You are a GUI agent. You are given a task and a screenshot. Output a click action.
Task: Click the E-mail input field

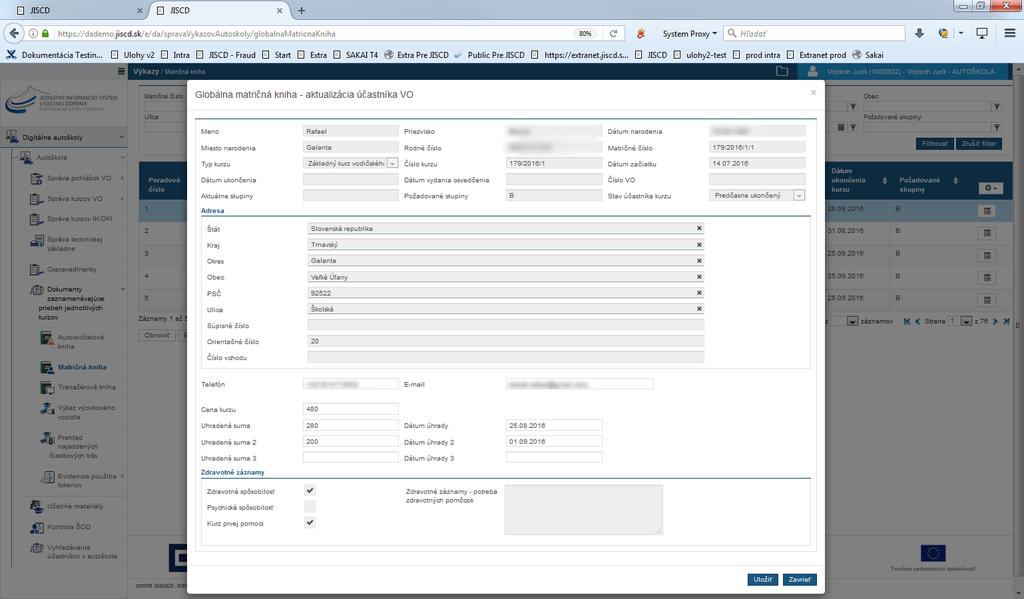579,384
